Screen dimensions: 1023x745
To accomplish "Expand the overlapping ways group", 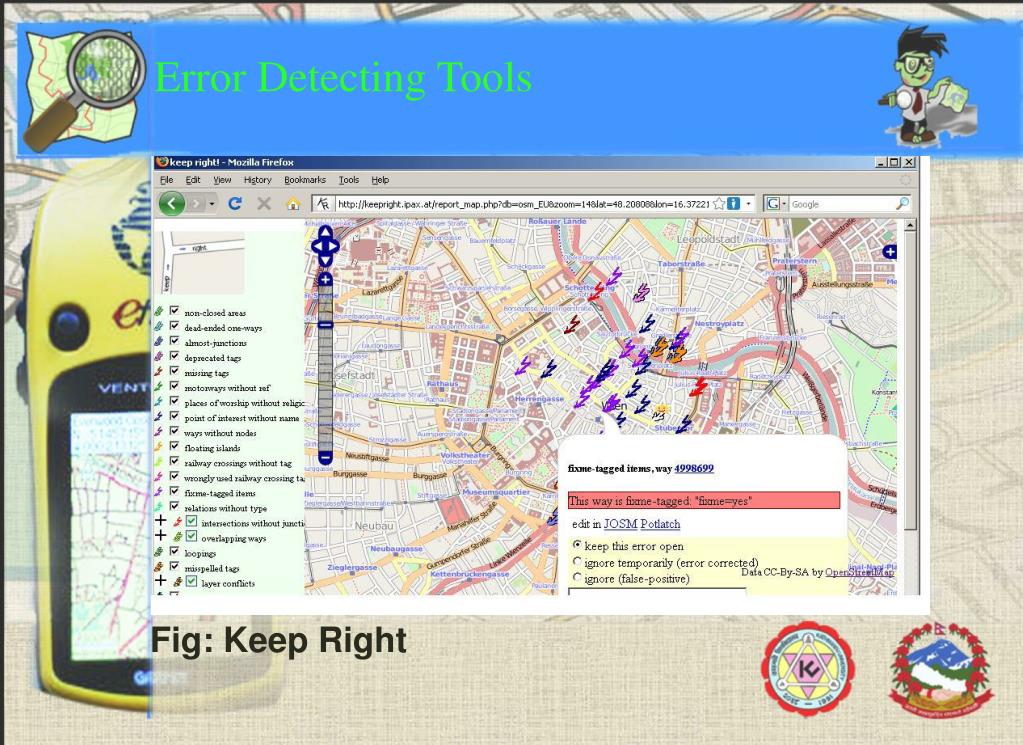I will pyautogui.click(x=160, y=535).
